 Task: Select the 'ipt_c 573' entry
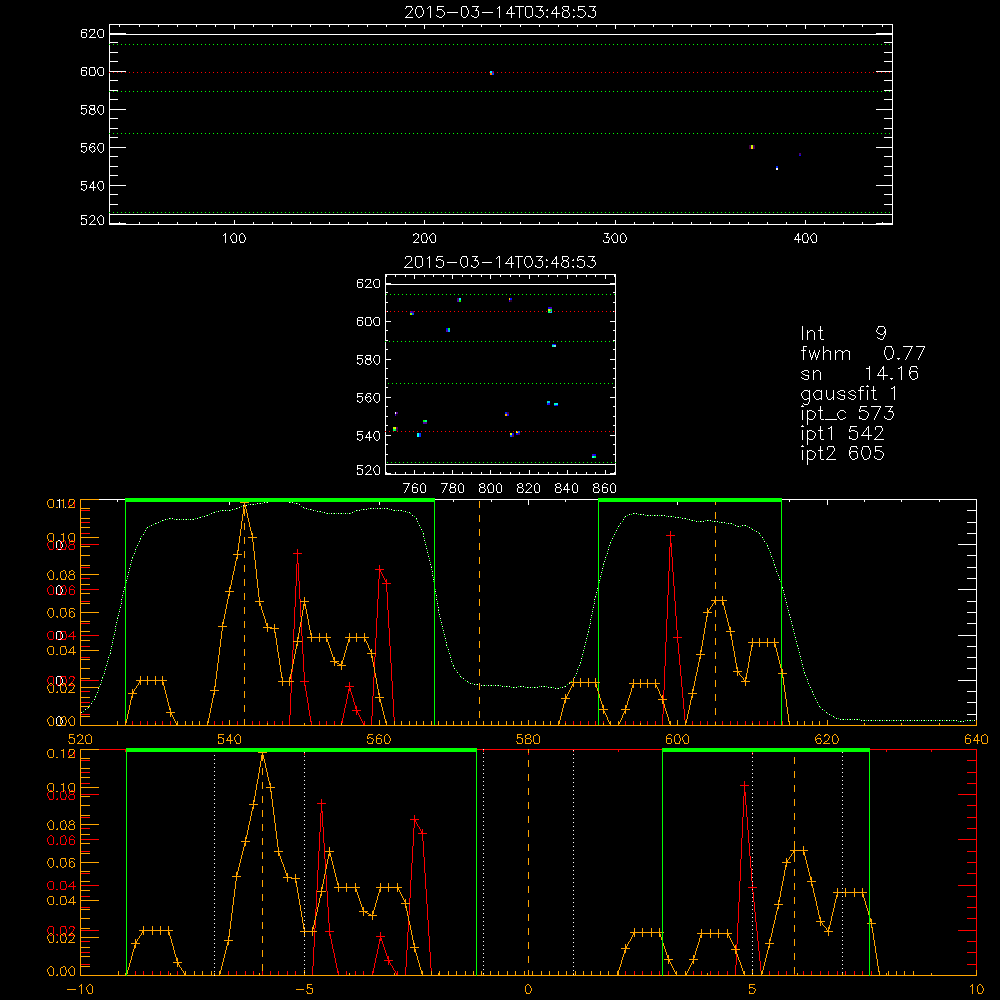pyautogui.click(x=848, y=414)
